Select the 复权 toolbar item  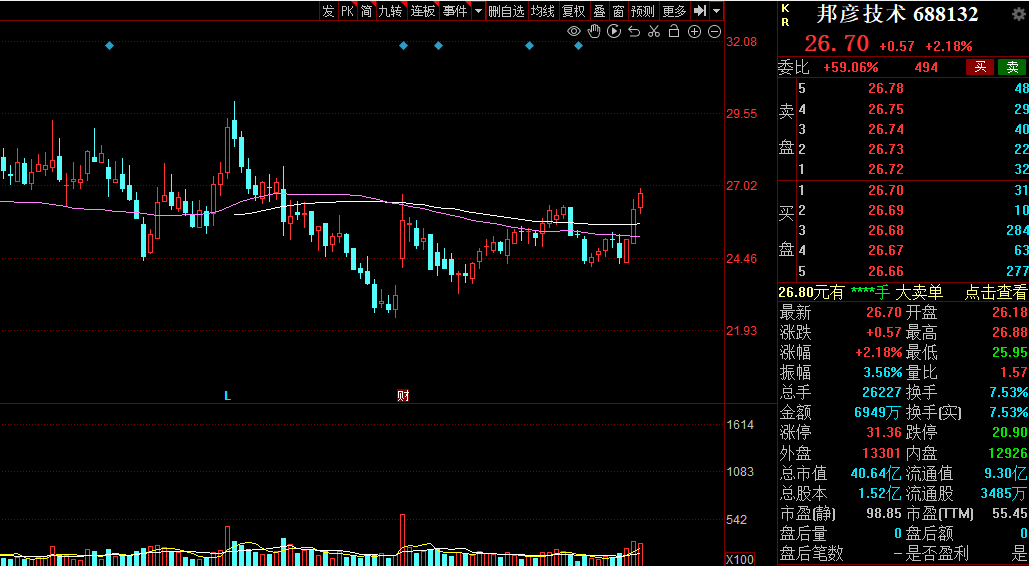[x=574, y=11]
